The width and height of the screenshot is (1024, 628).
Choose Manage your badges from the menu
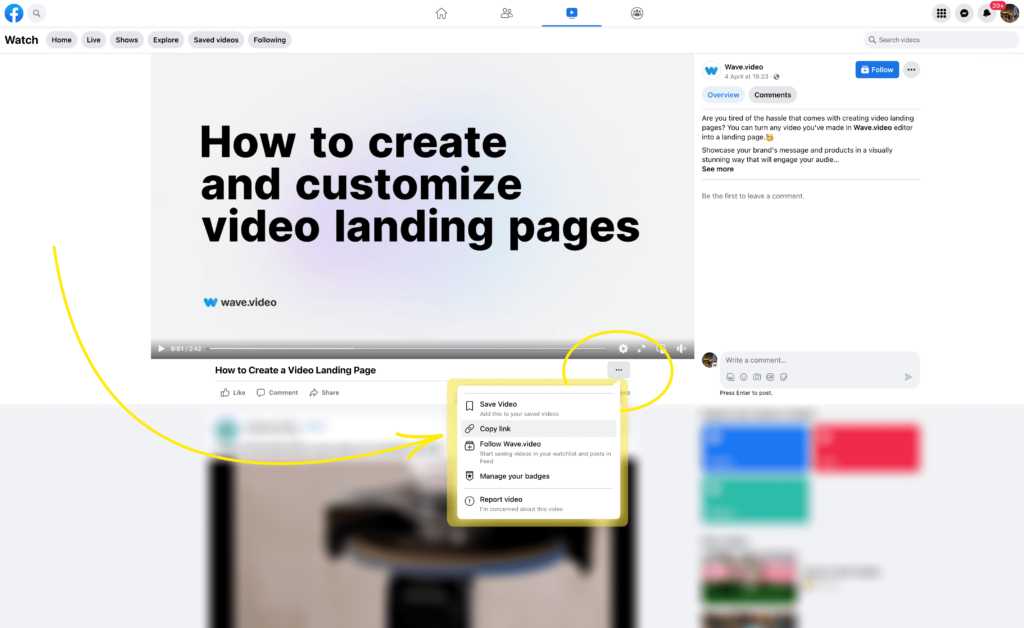[x=538, y=476]
